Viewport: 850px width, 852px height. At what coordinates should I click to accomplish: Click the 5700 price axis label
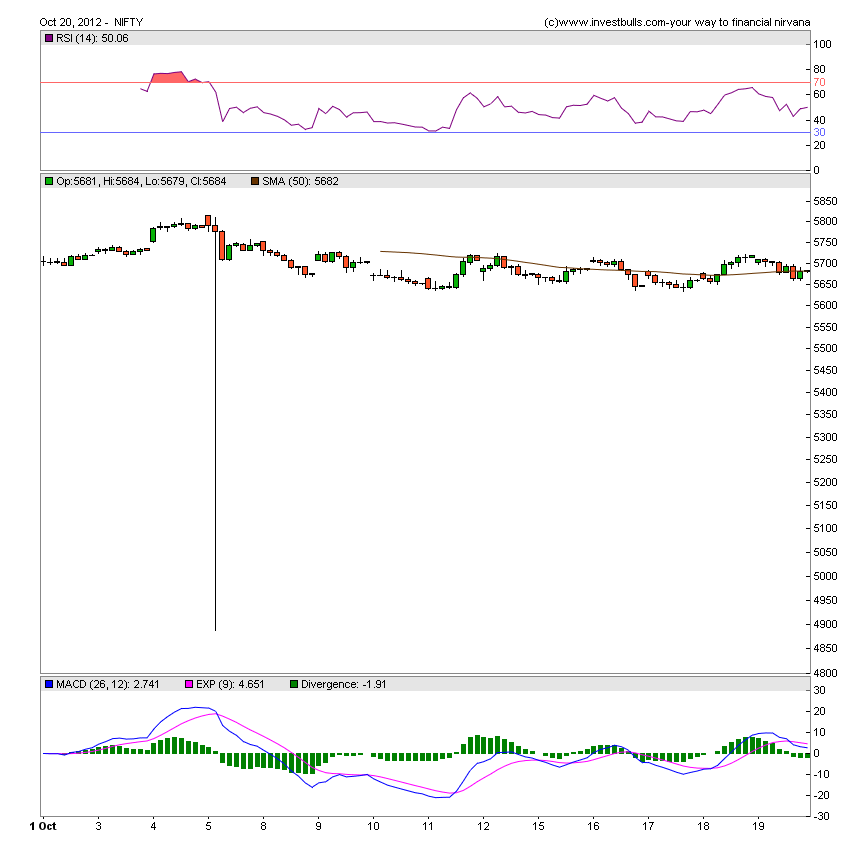[825, 264]
